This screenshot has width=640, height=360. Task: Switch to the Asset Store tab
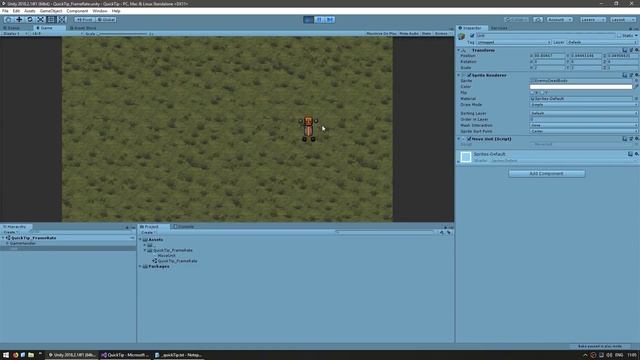coord(83,28)
